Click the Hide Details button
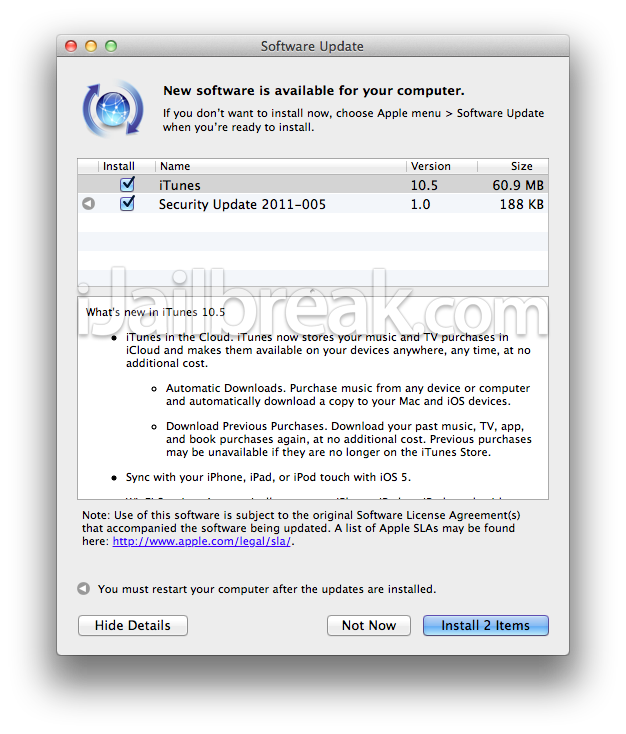Image resolution: width=626 pixels, height=734 pixels. point(133,625)
